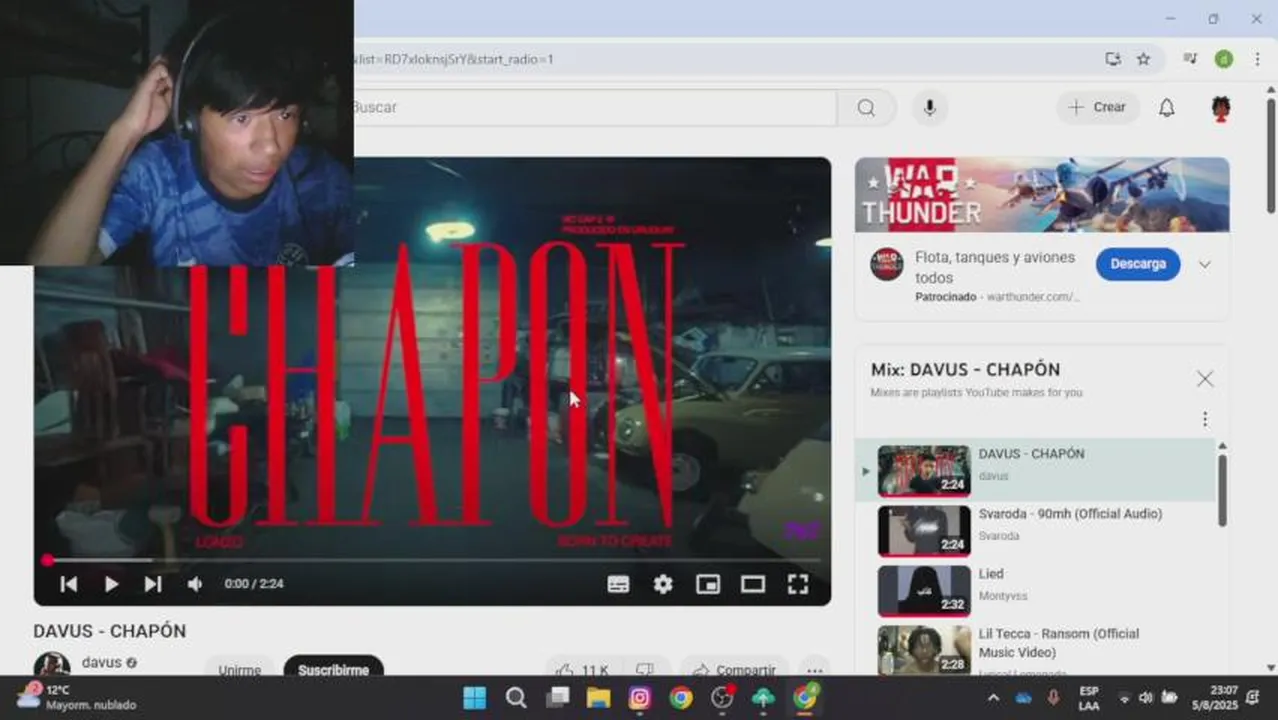This screenshot has width=1278, height=720.
Task: Like the video with 11 K likes
Action: point(583,668)
